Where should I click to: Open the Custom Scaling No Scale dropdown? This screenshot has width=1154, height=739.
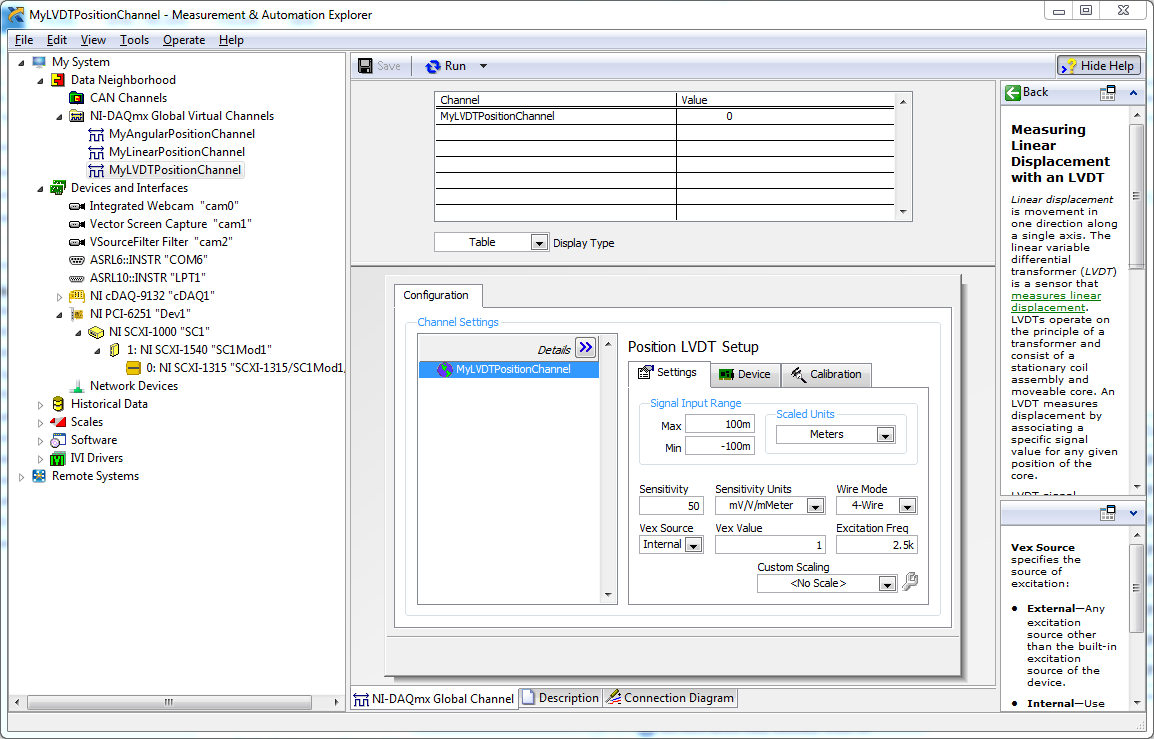pos(888,584)
